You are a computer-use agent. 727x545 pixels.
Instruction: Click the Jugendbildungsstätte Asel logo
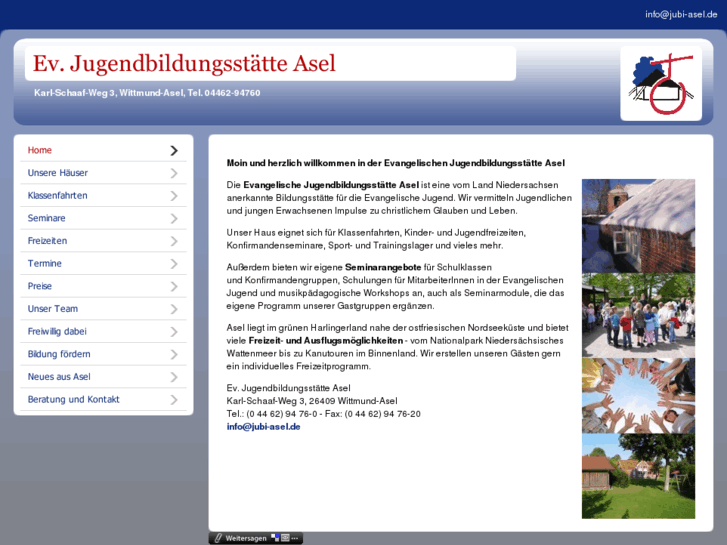[x=661, y=83]
